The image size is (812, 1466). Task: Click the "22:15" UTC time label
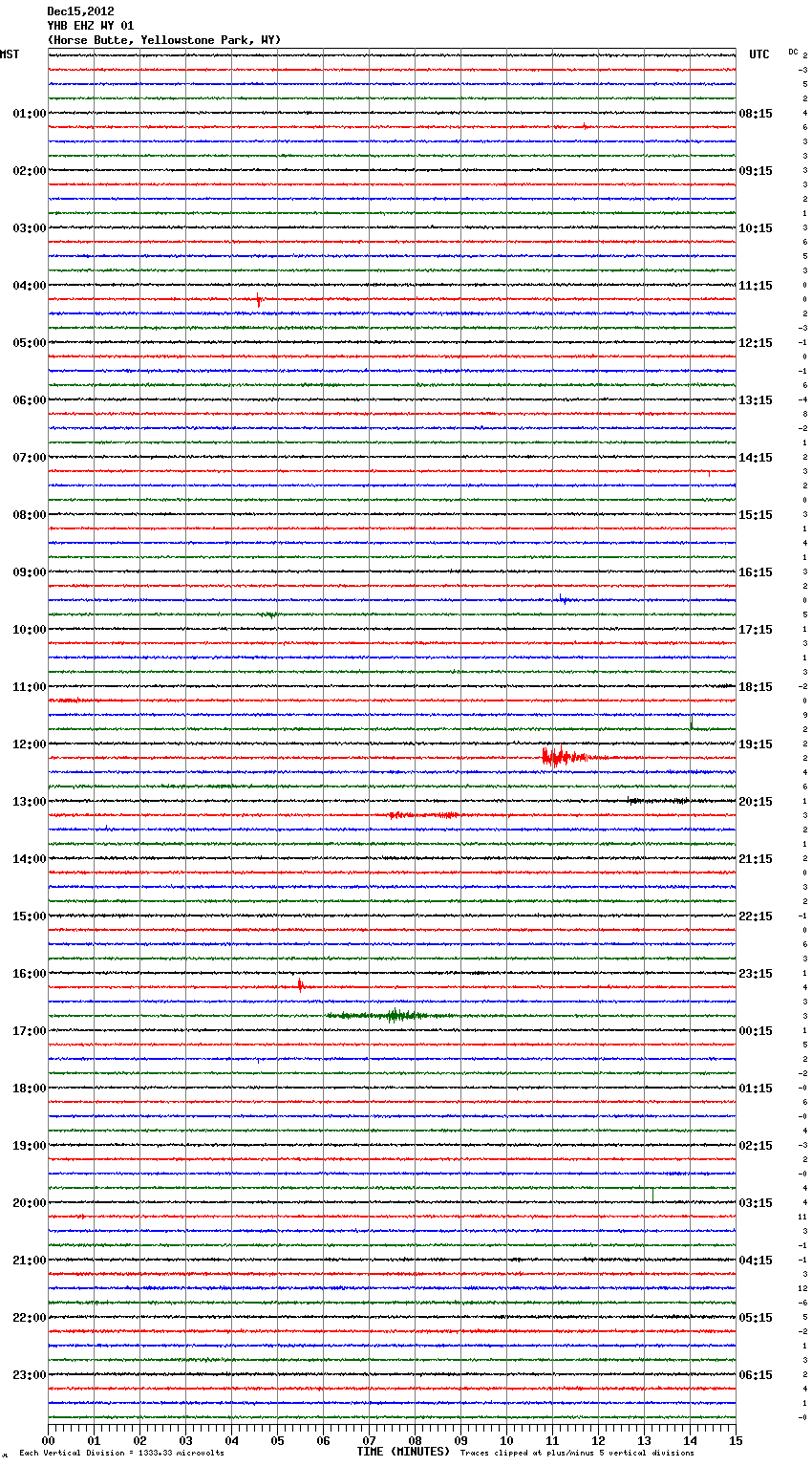coord(756,916)
